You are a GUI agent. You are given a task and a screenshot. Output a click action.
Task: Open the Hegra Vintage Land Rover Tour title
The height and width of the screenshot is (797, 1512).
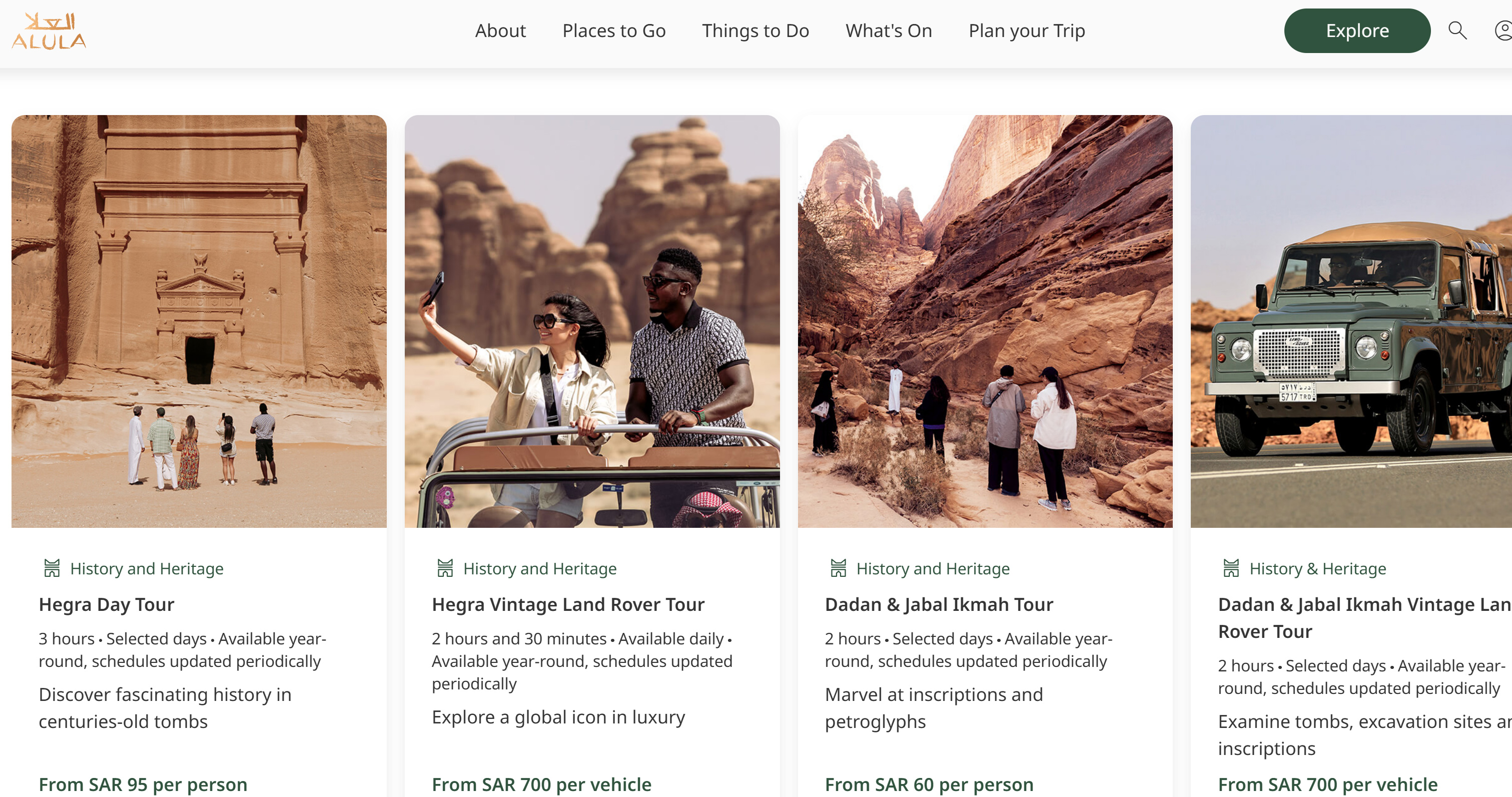tap(567, 604)
